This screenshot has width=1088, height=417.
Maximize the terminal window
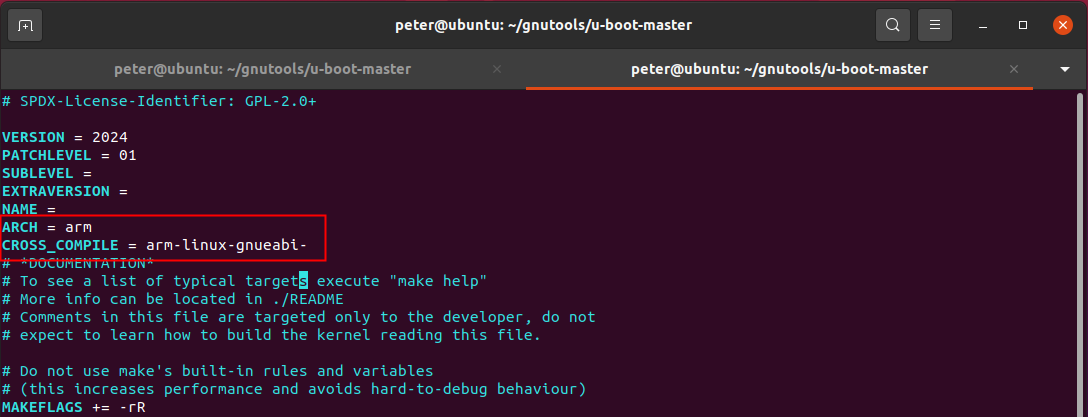click(1023, 24)
